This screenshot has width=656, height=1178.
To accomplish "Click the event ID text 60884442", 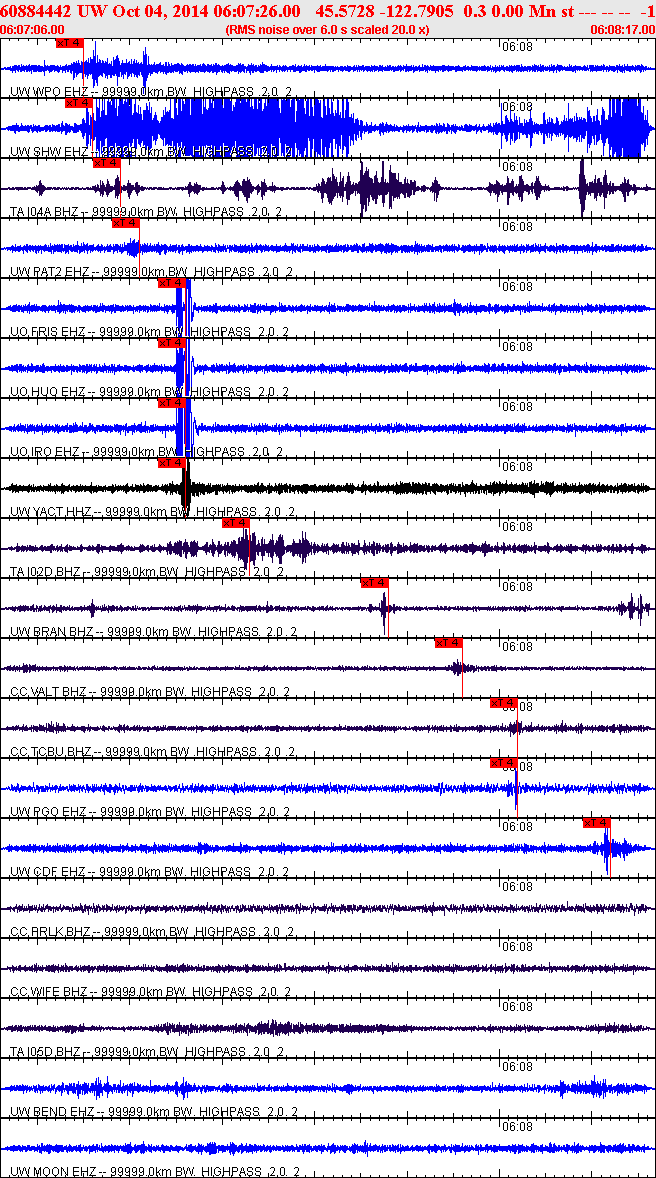I will pyautogui.click(x=37, y=11).
